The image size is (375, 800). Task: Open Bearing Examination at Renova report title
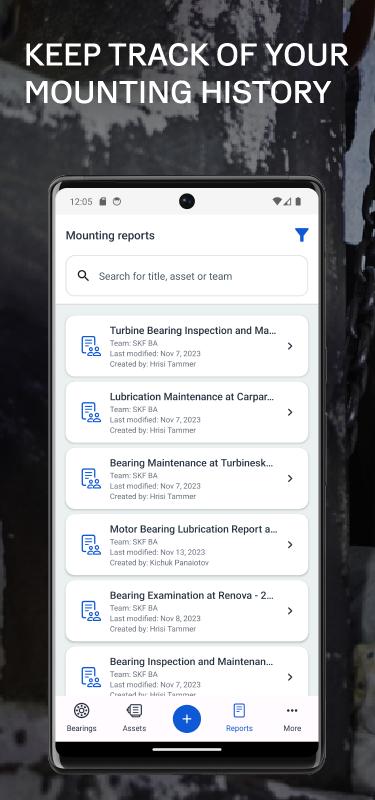click(x=191, y=595)
